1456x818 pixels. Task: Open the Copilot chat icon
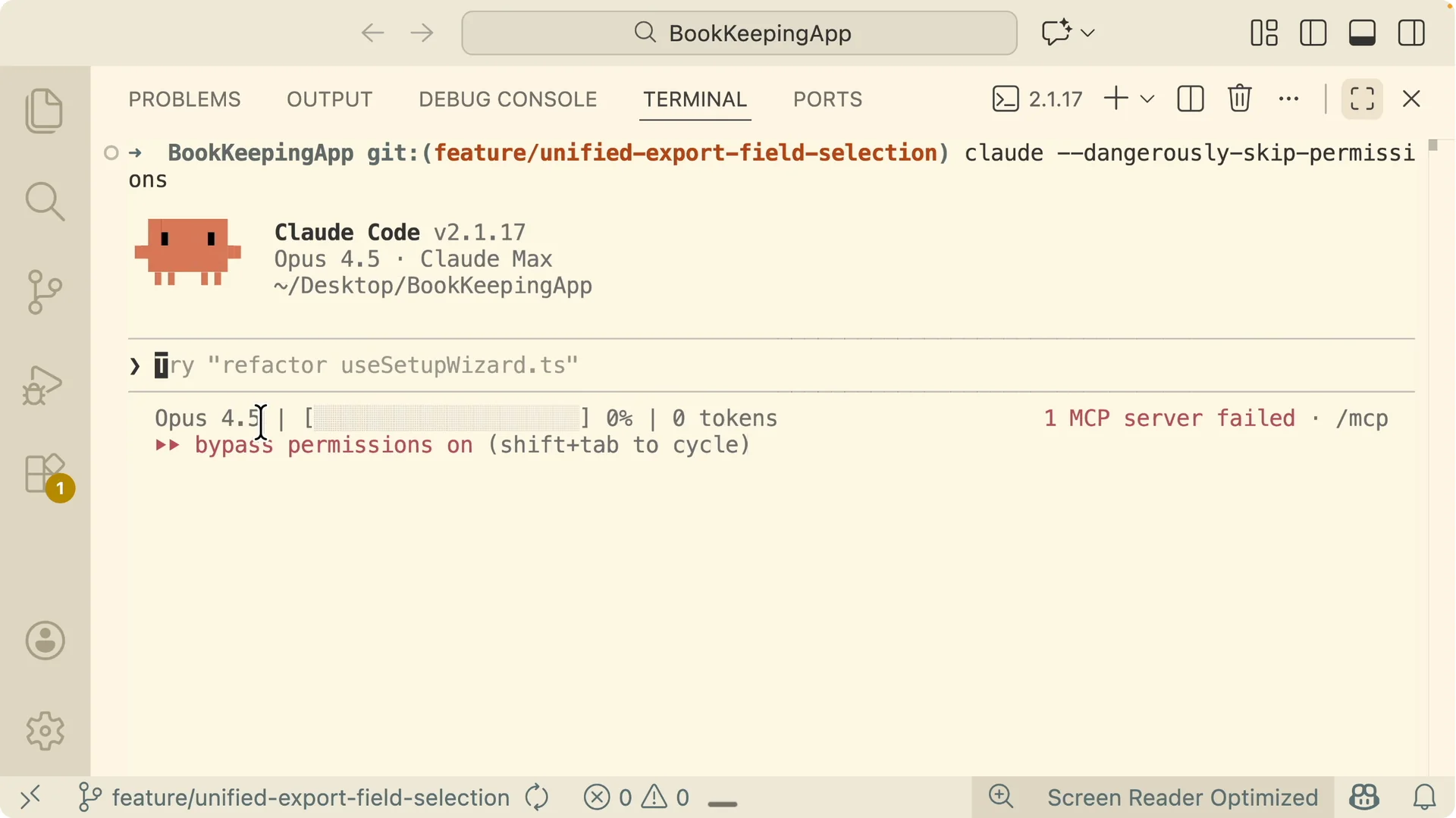coord(1056,33)
